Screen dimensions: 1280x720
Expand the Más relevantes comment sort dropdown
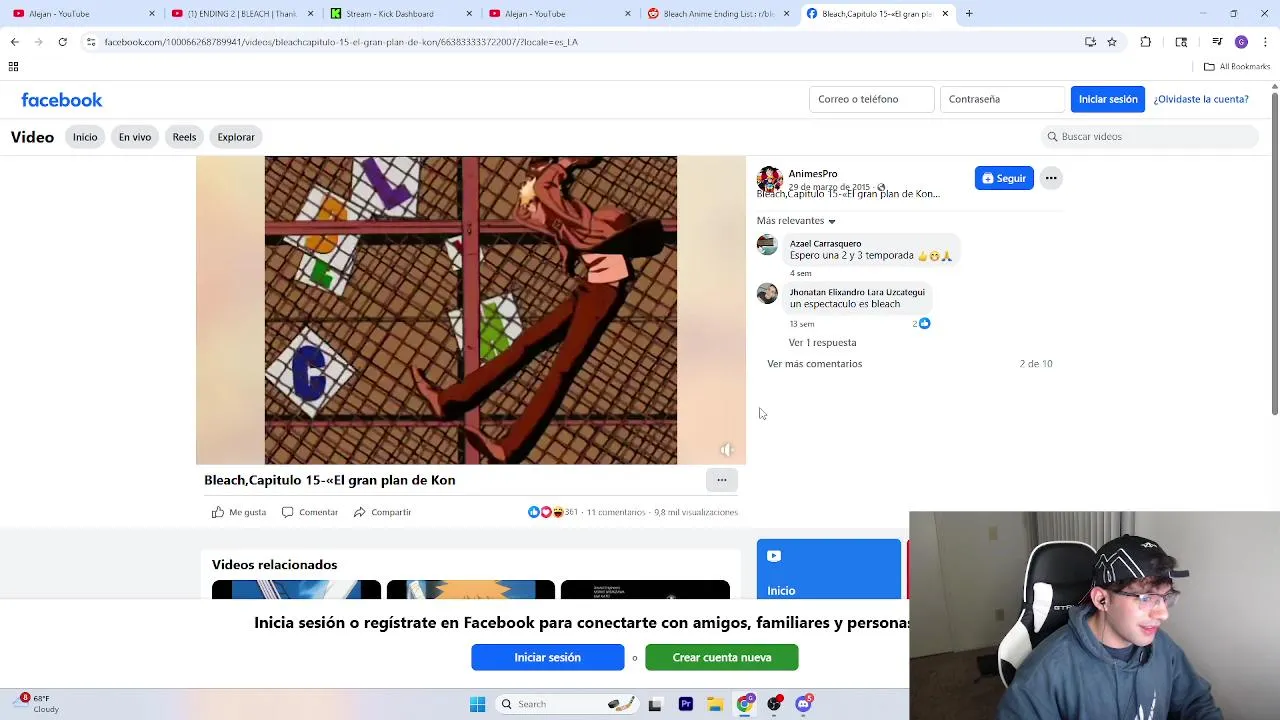point(796,221)
